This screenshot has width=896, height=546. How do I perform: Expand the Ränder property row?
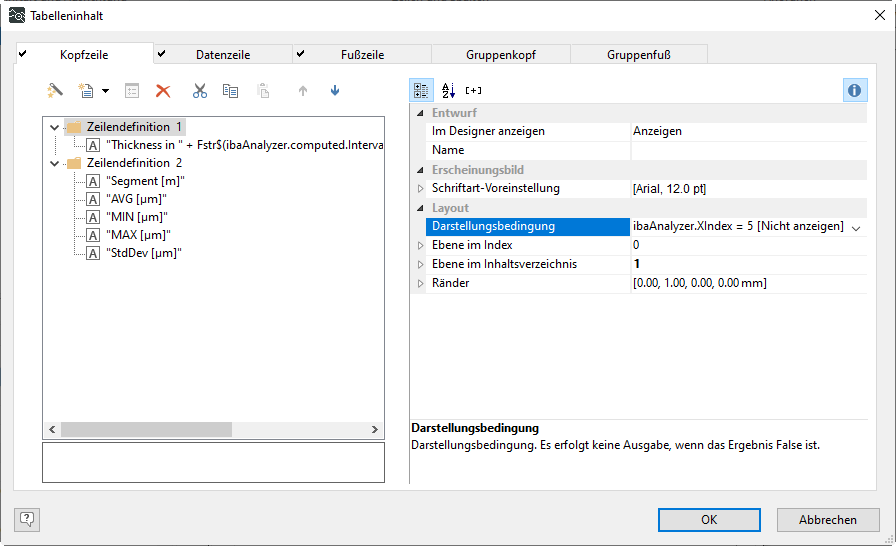421,284
